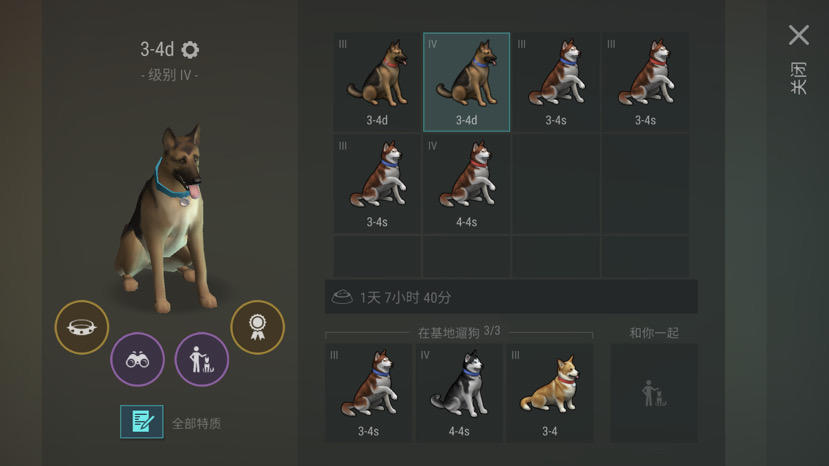Click the 全部特质 label
829x466 pixels.
coord(196,423)
